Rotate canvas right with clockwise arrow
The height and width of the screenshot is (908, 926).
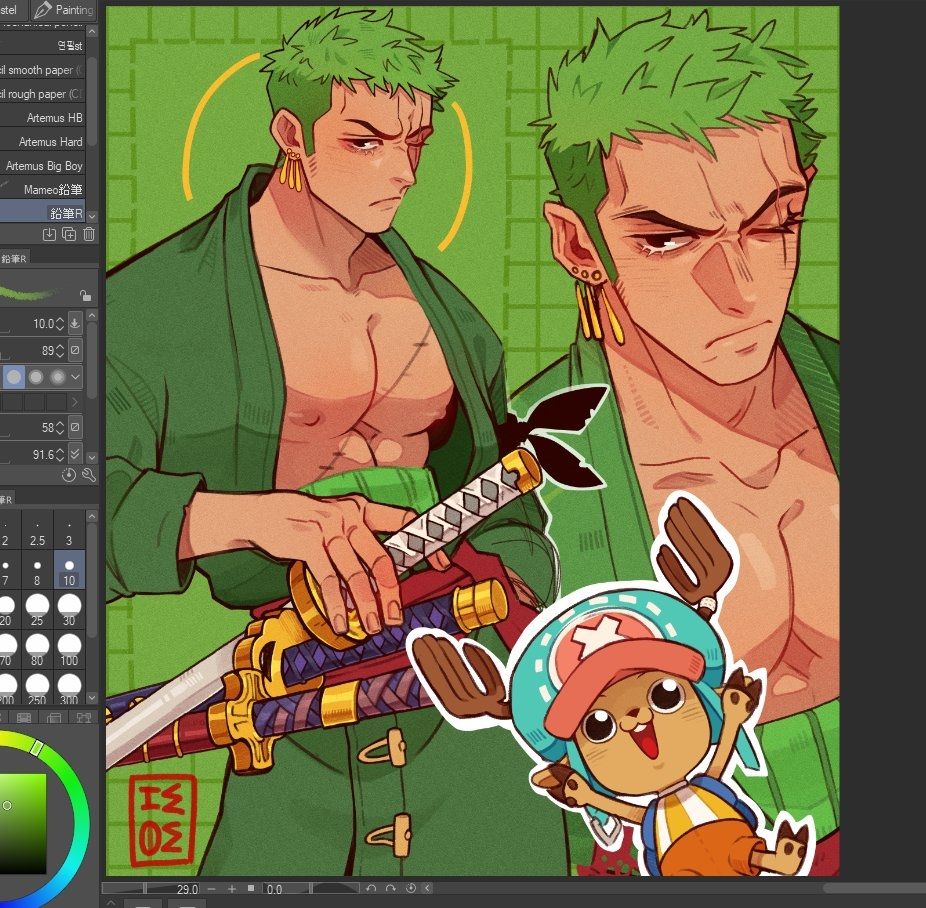pos(391,888)
